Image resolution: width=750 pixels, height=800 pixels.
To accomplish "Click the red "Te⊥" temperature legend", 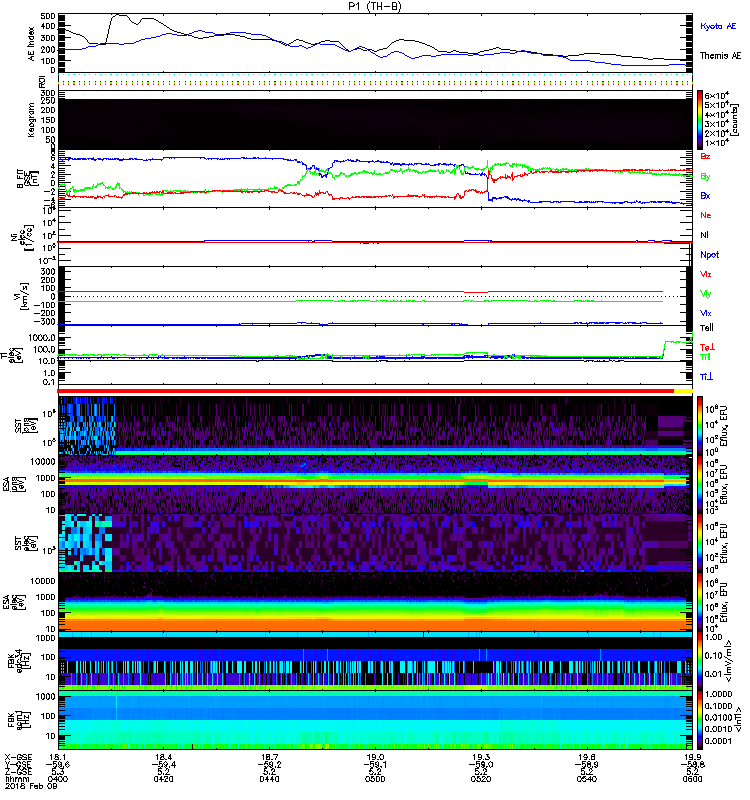I will click(707, 347).
